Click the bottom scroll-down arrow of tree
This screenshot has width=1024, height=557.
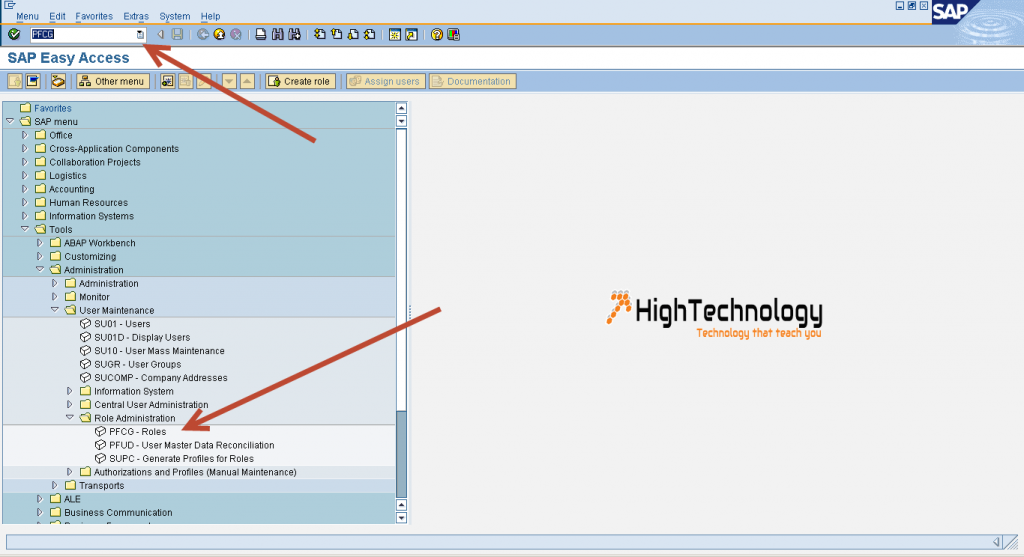coord(401,518)
